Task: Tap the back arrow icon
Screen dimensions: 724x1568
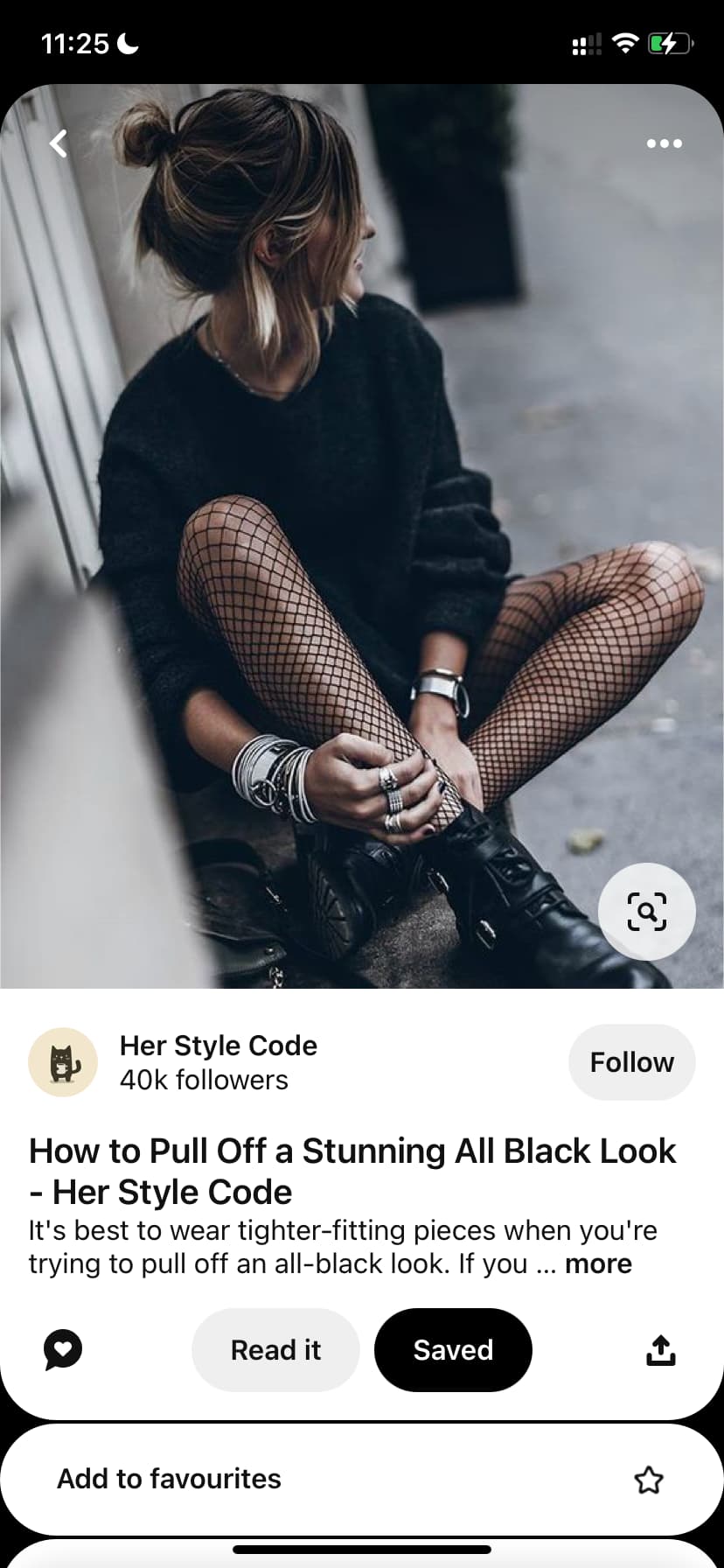Action: 59,143
